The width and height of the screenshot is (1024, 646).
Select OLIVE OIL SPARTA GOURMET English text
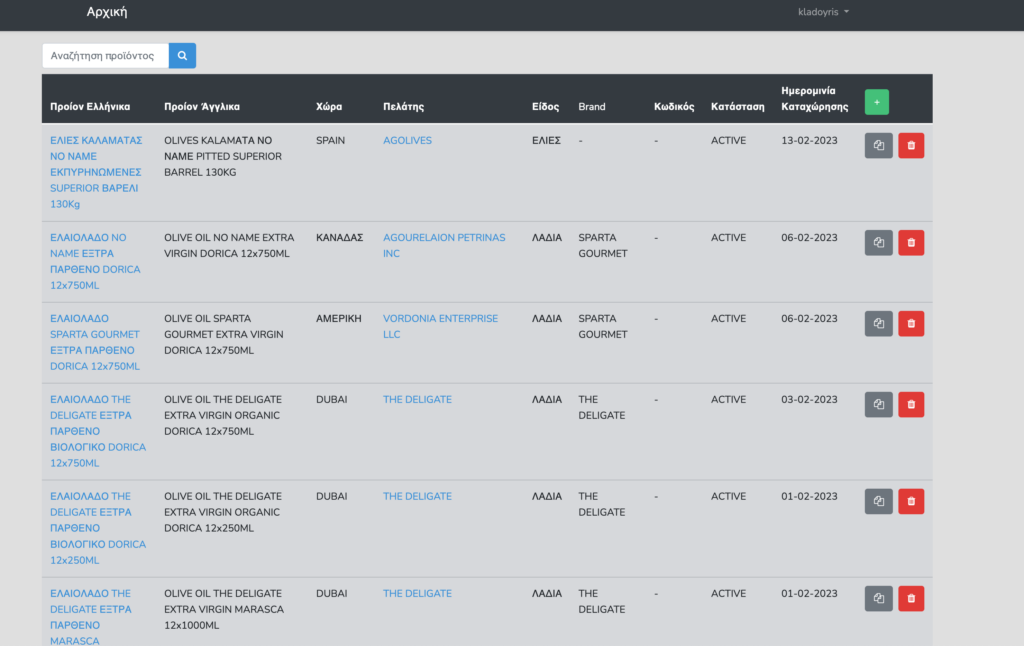coord(223,334)
